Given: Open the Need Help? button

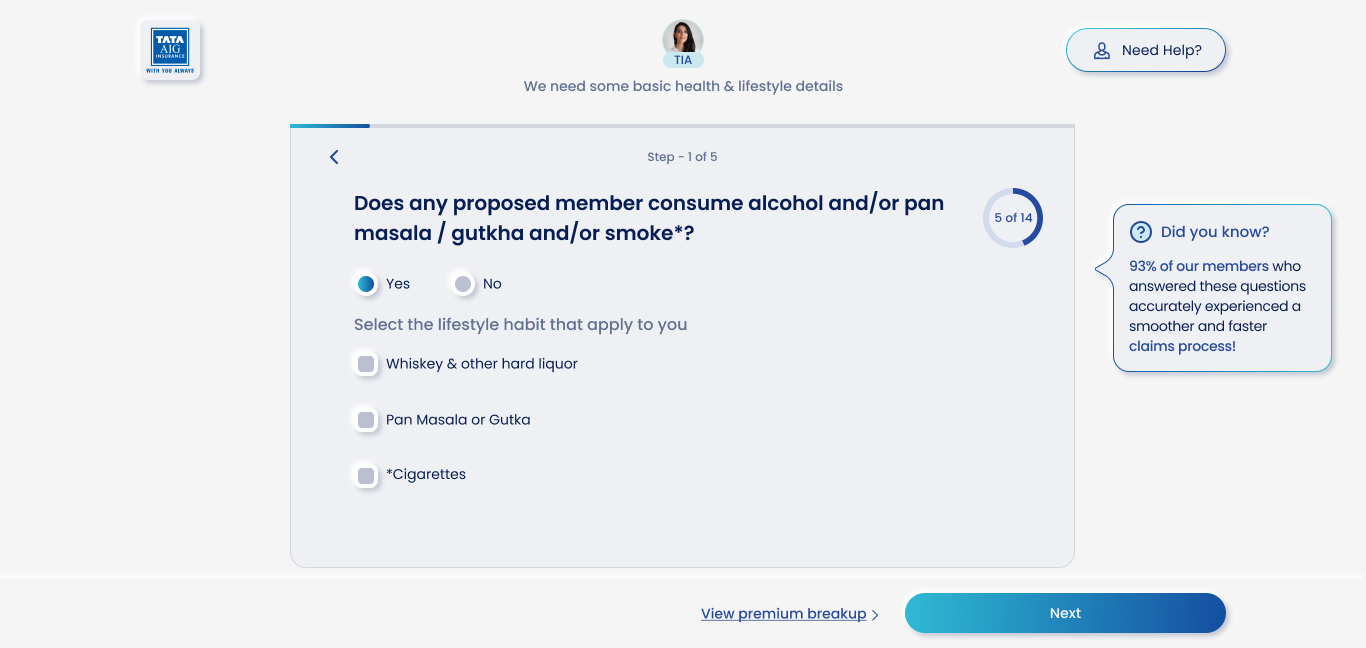Looking at the screenshot, I should tap(1146, 50).
